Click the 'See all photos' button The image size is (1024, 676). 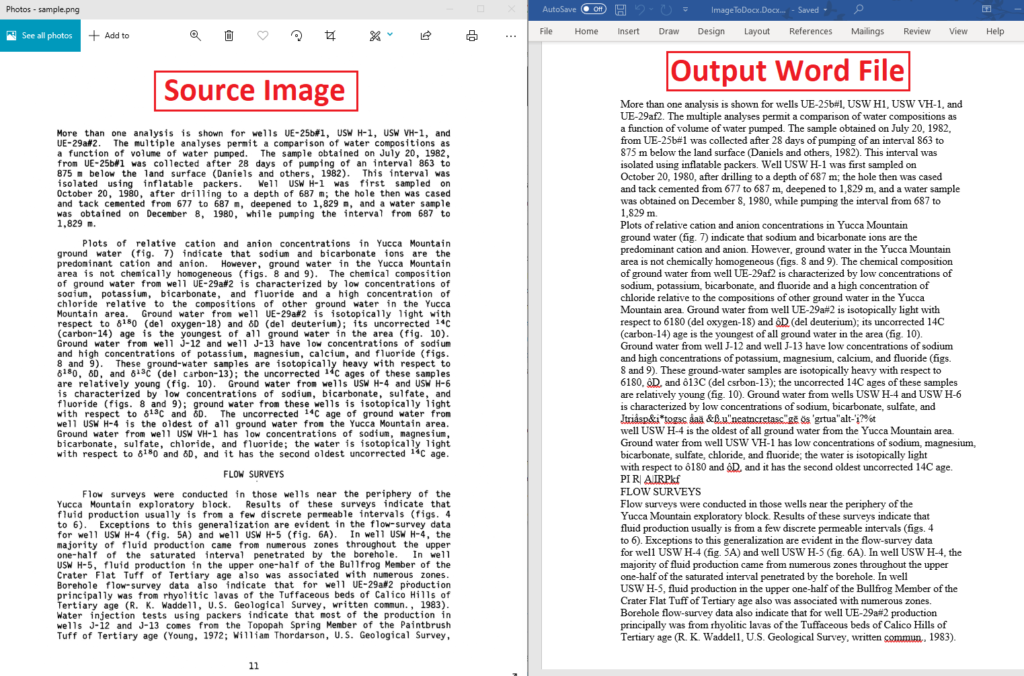[x=40, y=34]
